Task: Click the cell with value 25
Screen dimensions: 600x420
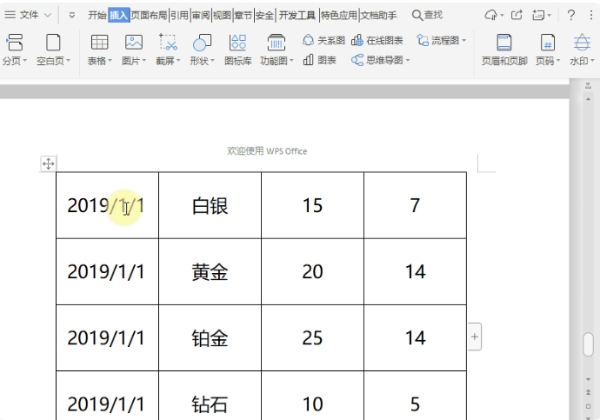Action: coord(313,338)
